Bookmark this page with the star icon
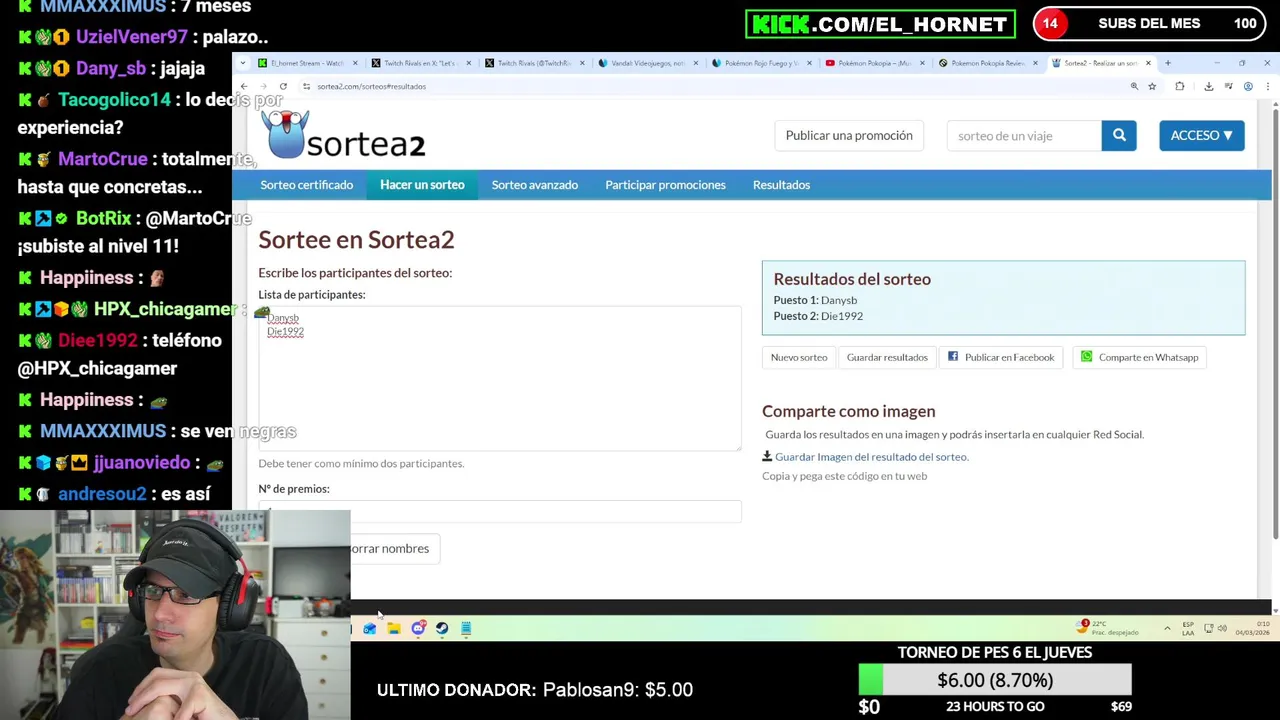The height and width of the screenshot is (720, 1280). (1152, 87)
